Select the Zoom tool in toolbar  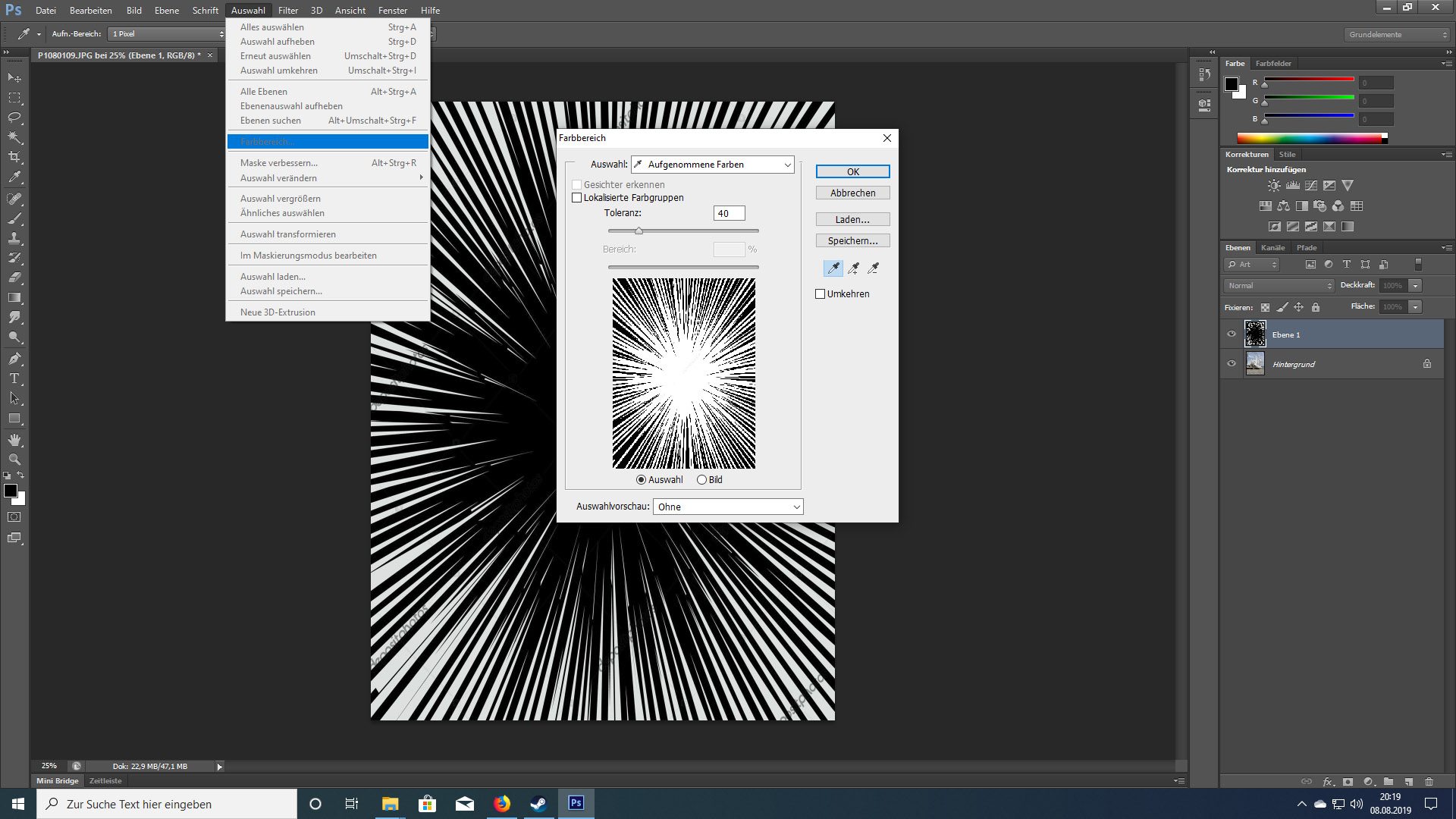click(x=14, y=460)
